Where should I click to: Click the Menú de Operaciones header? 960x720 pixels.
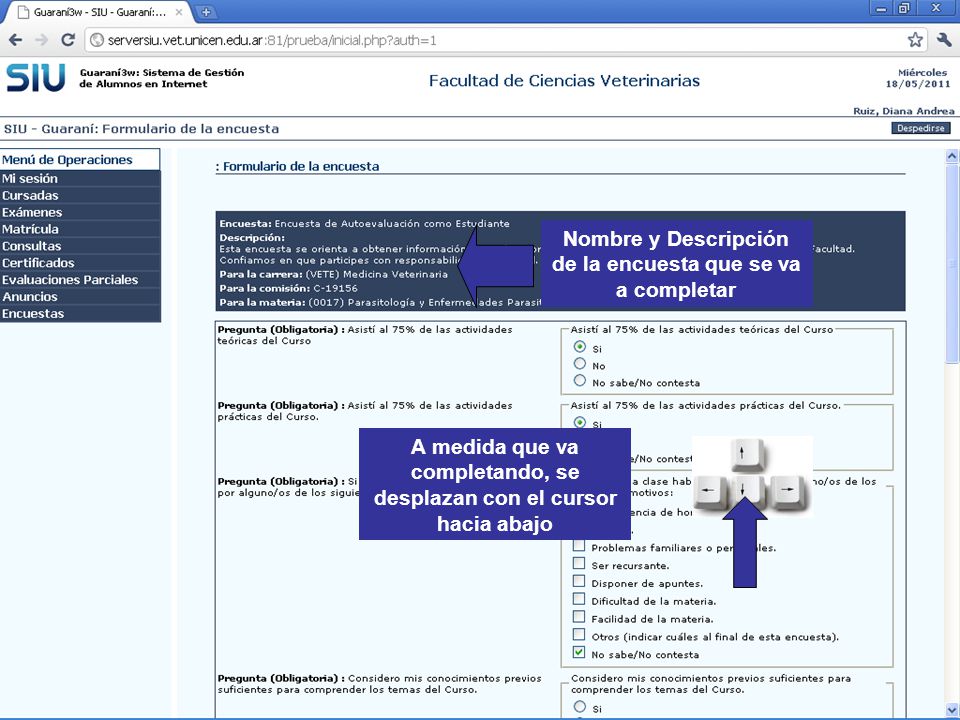80,160
